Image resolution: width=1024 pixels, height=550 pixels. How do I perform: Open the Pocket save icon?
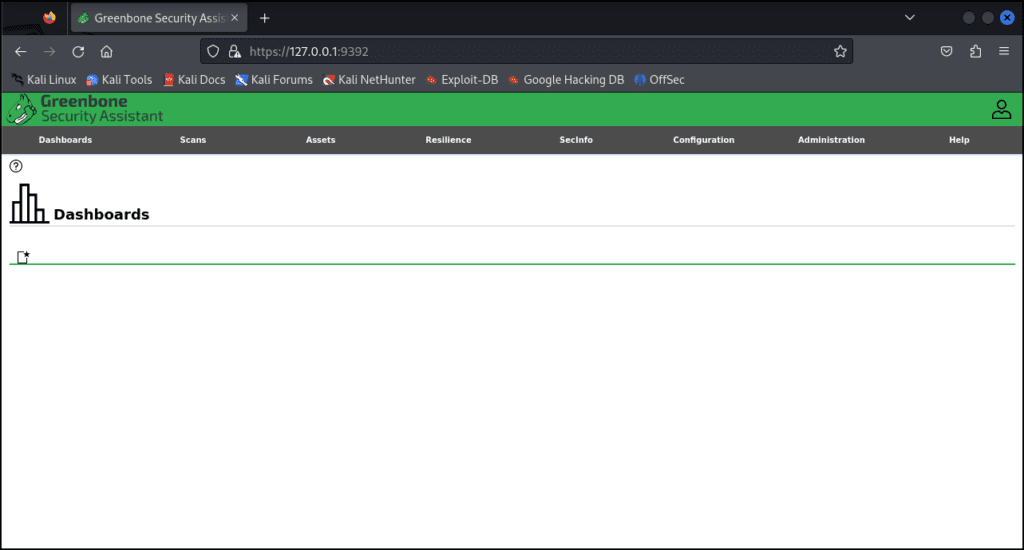click(x=946, y=51)
